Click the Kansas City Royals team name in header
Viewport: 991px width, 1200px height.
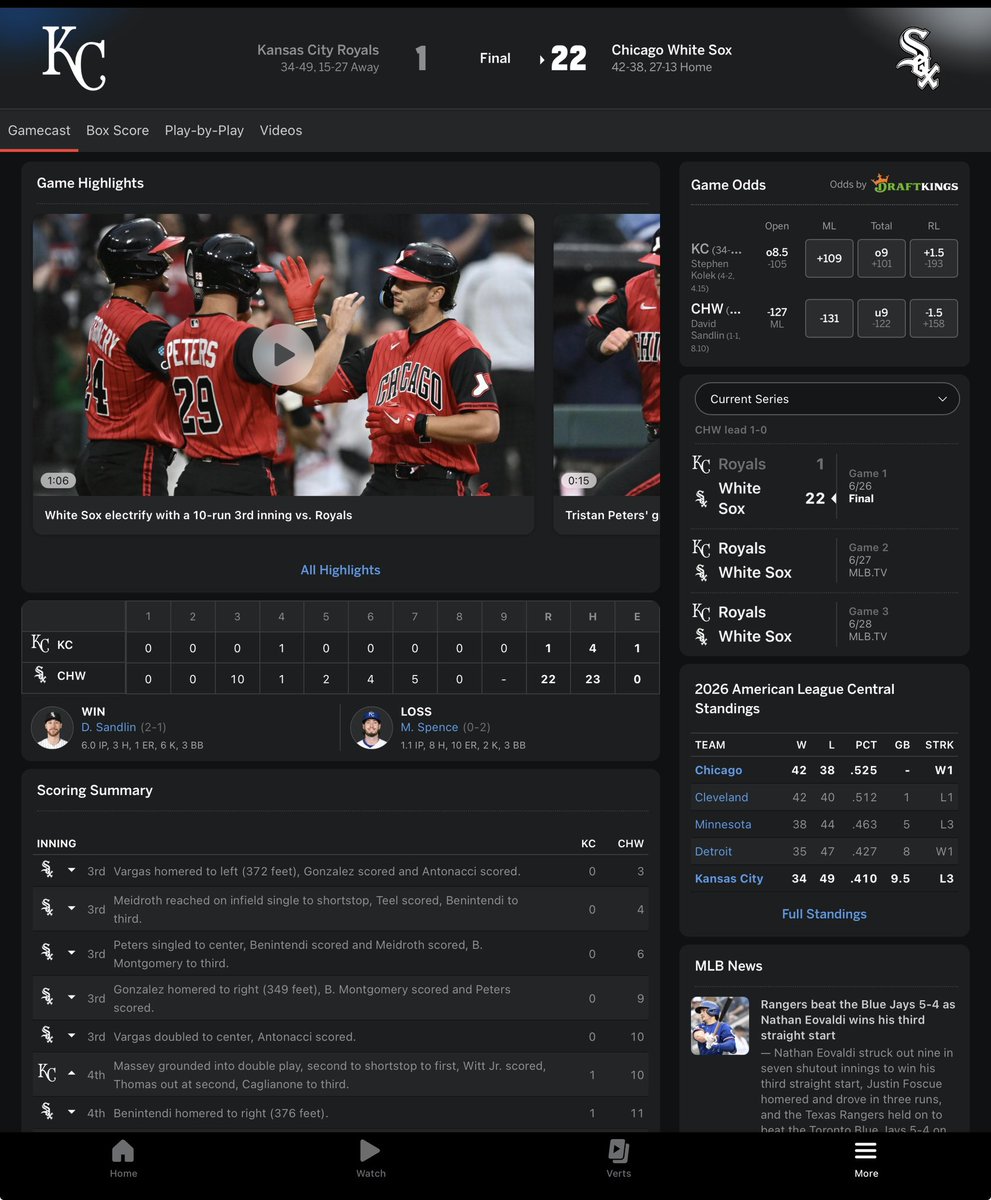[x=318, y=50]
